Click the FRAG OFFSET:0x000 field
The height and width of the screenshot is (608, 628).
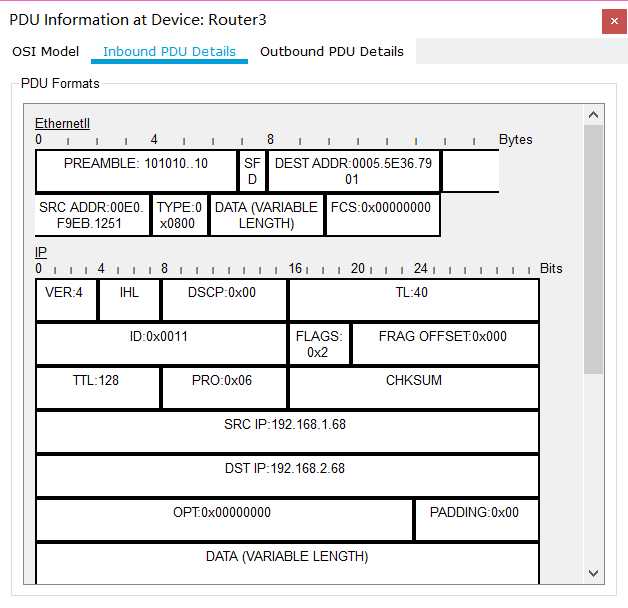(445, 344)
